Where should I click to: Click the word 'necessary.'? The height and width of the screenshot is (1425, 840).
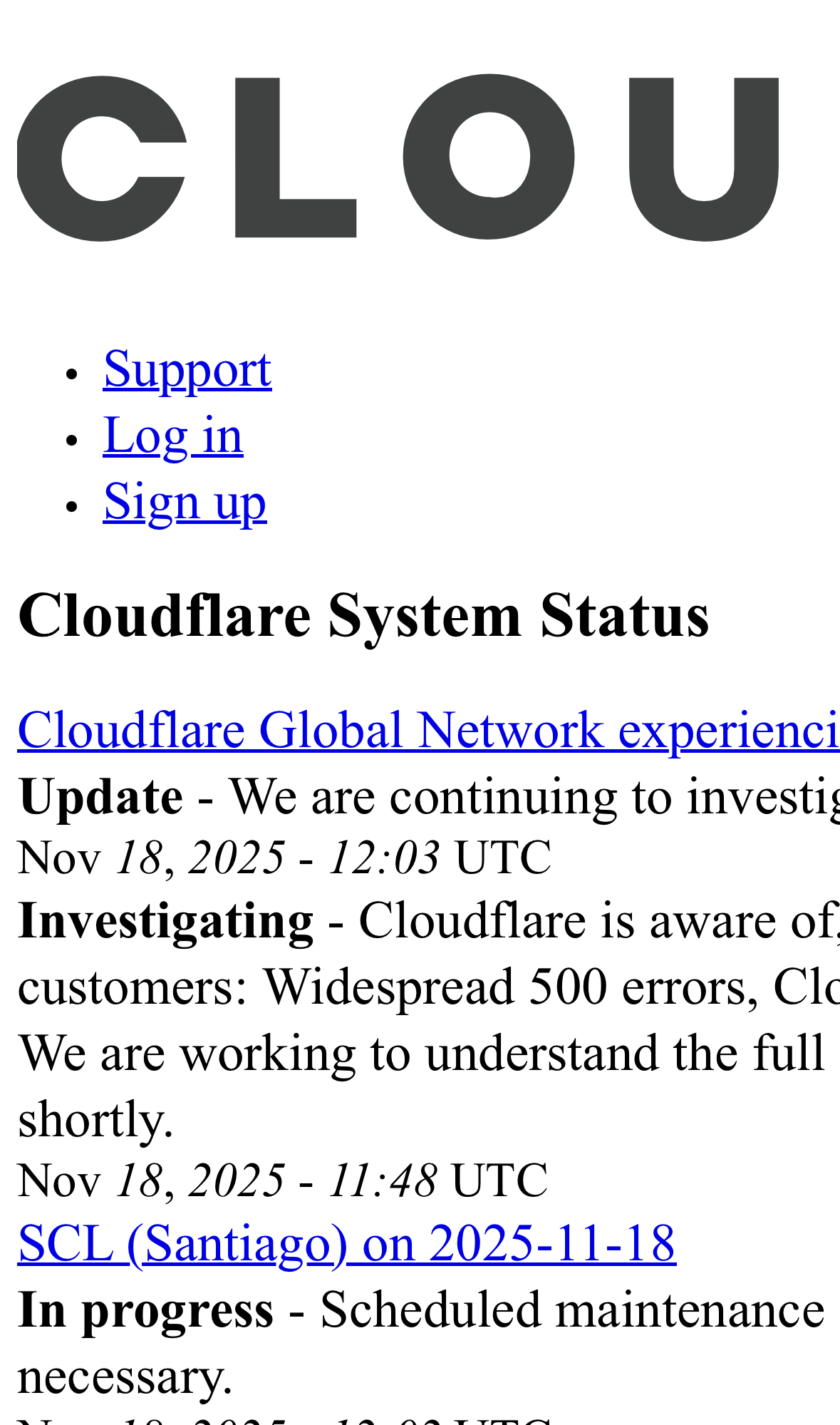125,1376
